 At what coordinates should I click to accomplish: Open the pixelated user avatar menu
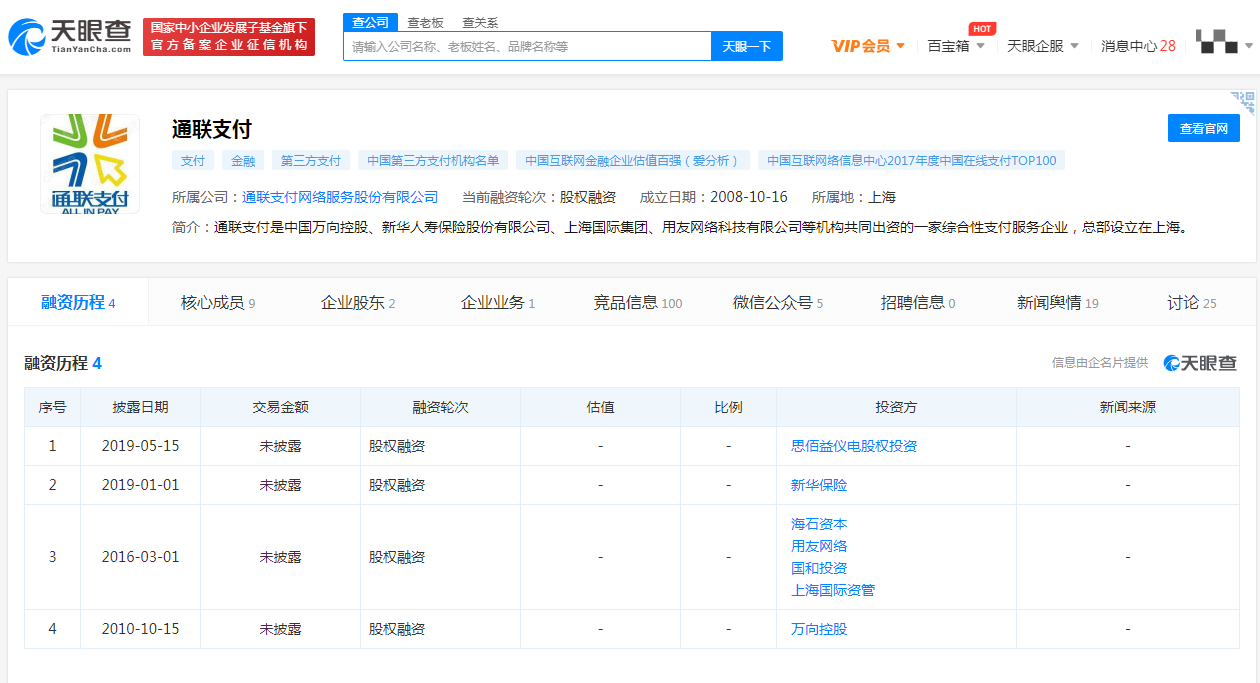click(x=1217, y=42)
